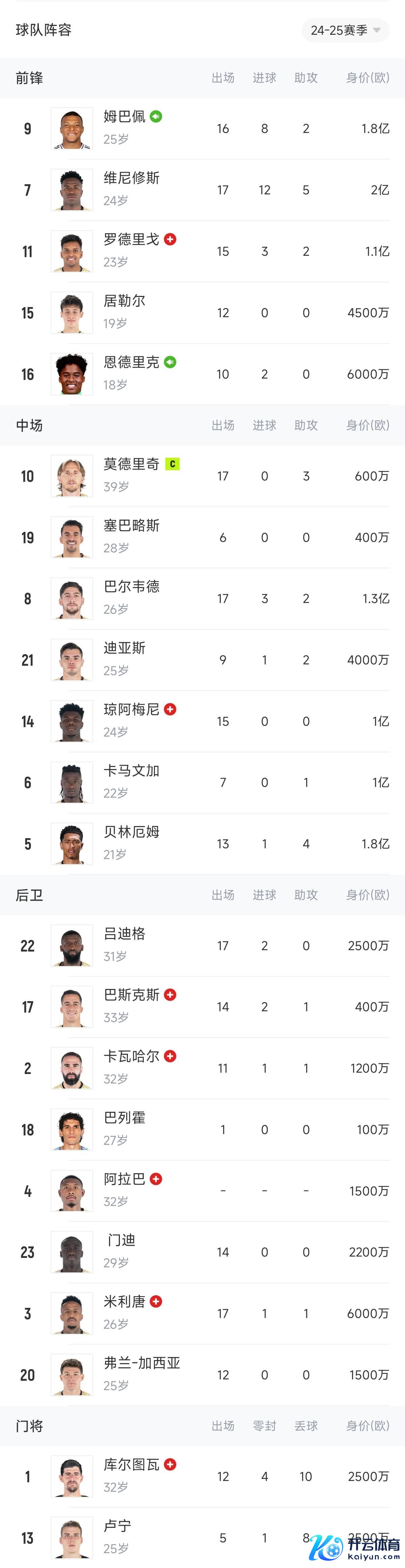
Task: Select player name 吕迪格
Action: click(124, 934)
